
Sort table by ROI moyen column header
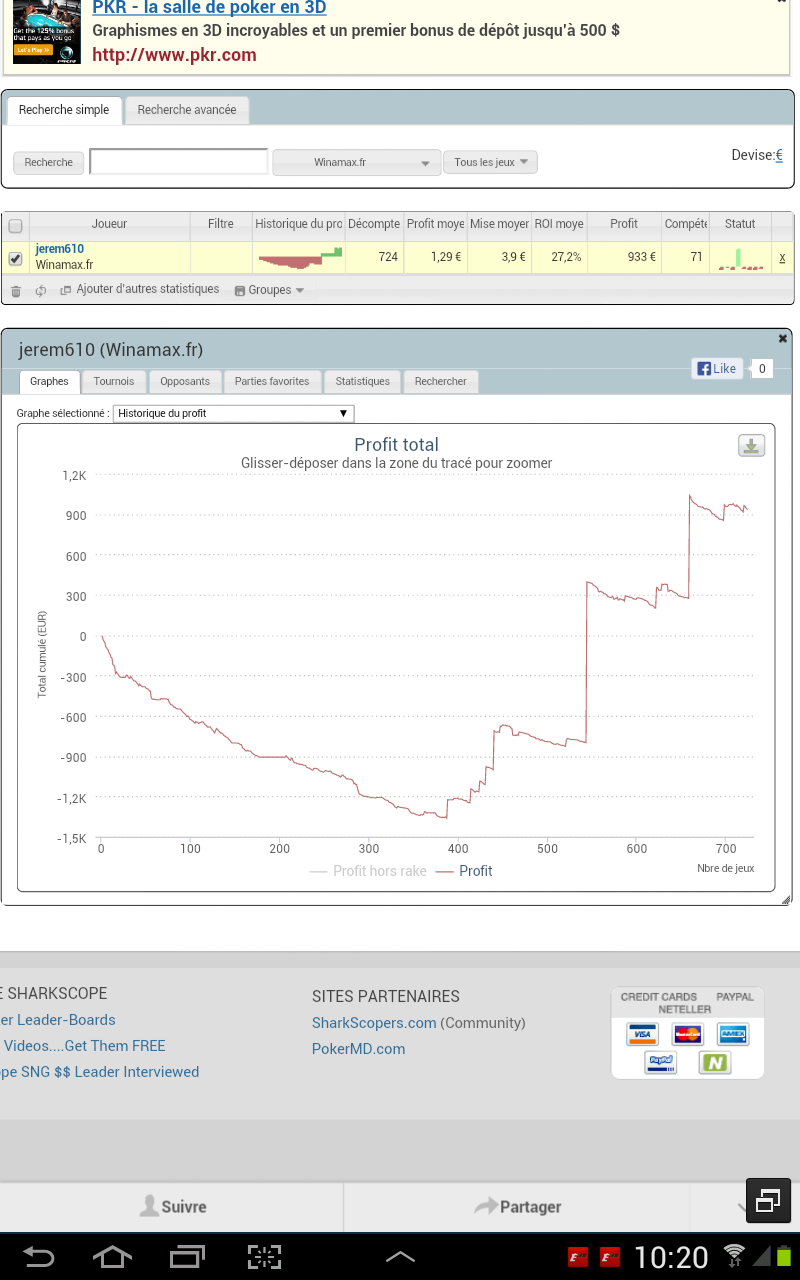559,224
